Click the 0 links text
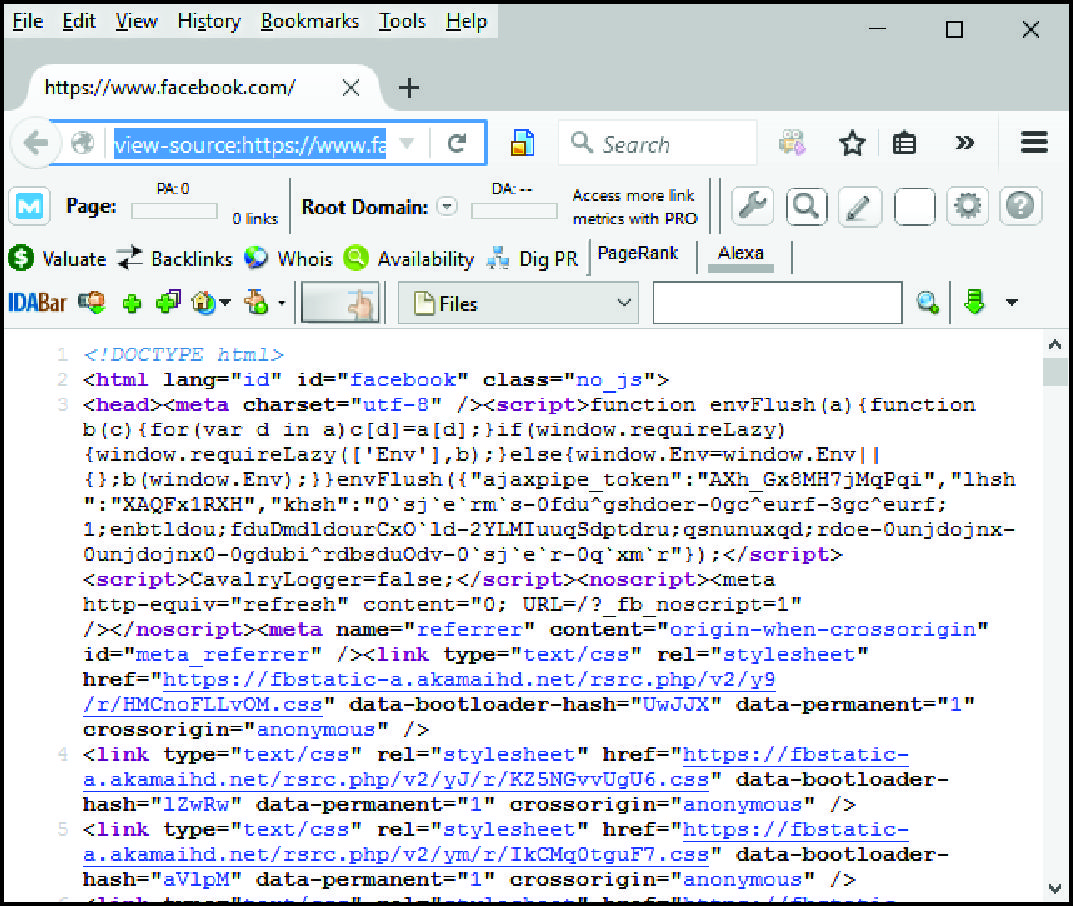Screen dimensions: 1073x906 [255, 218]
